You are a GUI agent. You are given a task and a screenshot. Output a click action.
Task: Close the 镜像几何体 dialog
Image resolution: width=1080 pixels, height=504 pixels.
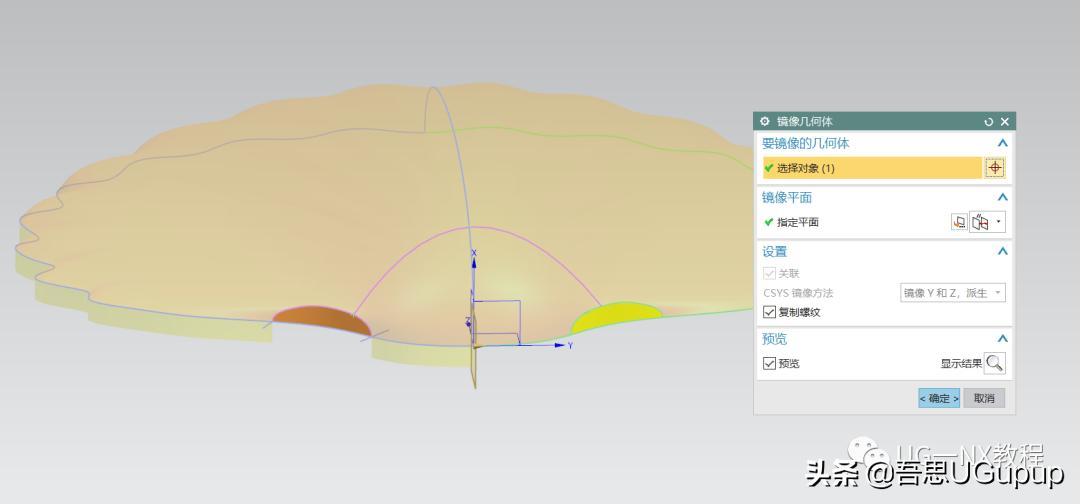tap(1004, 122)
